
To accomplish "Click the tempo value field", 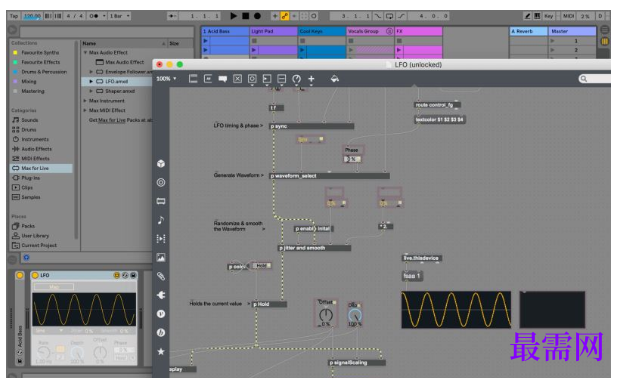I will coord(32,16).
